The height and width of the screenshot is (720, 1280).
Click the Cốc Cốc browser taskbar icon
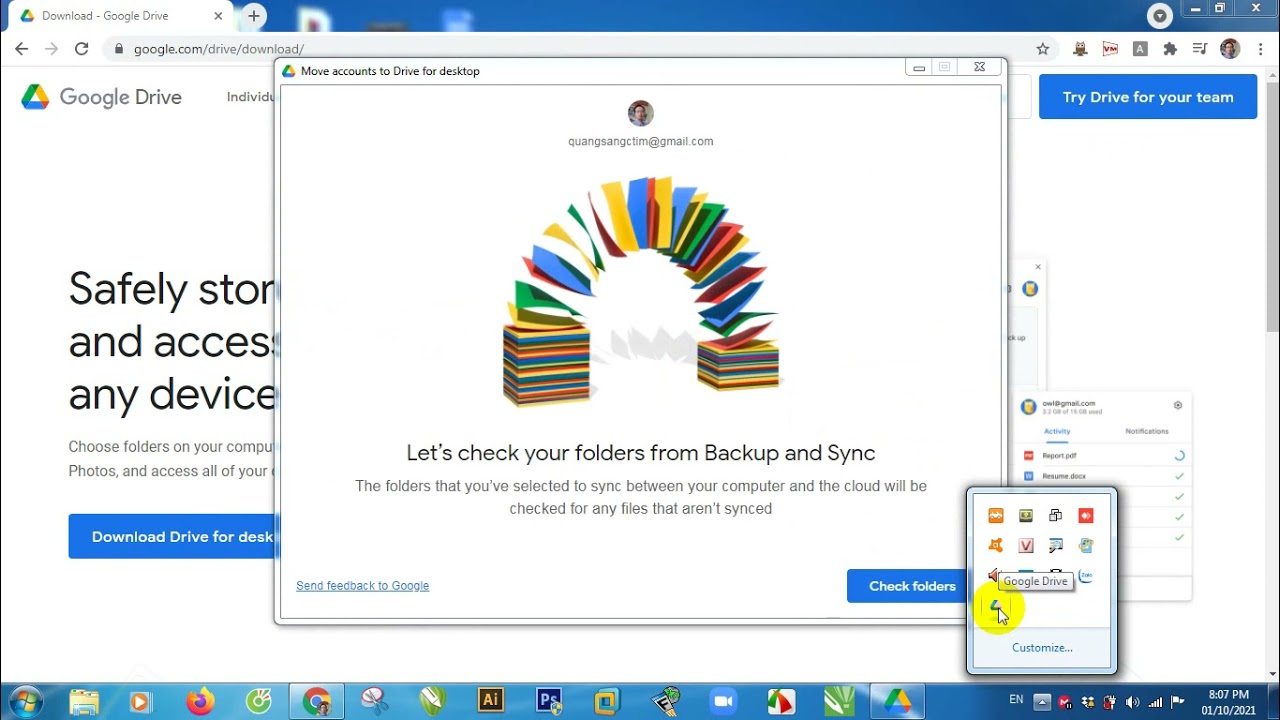(x=259, y=702)
